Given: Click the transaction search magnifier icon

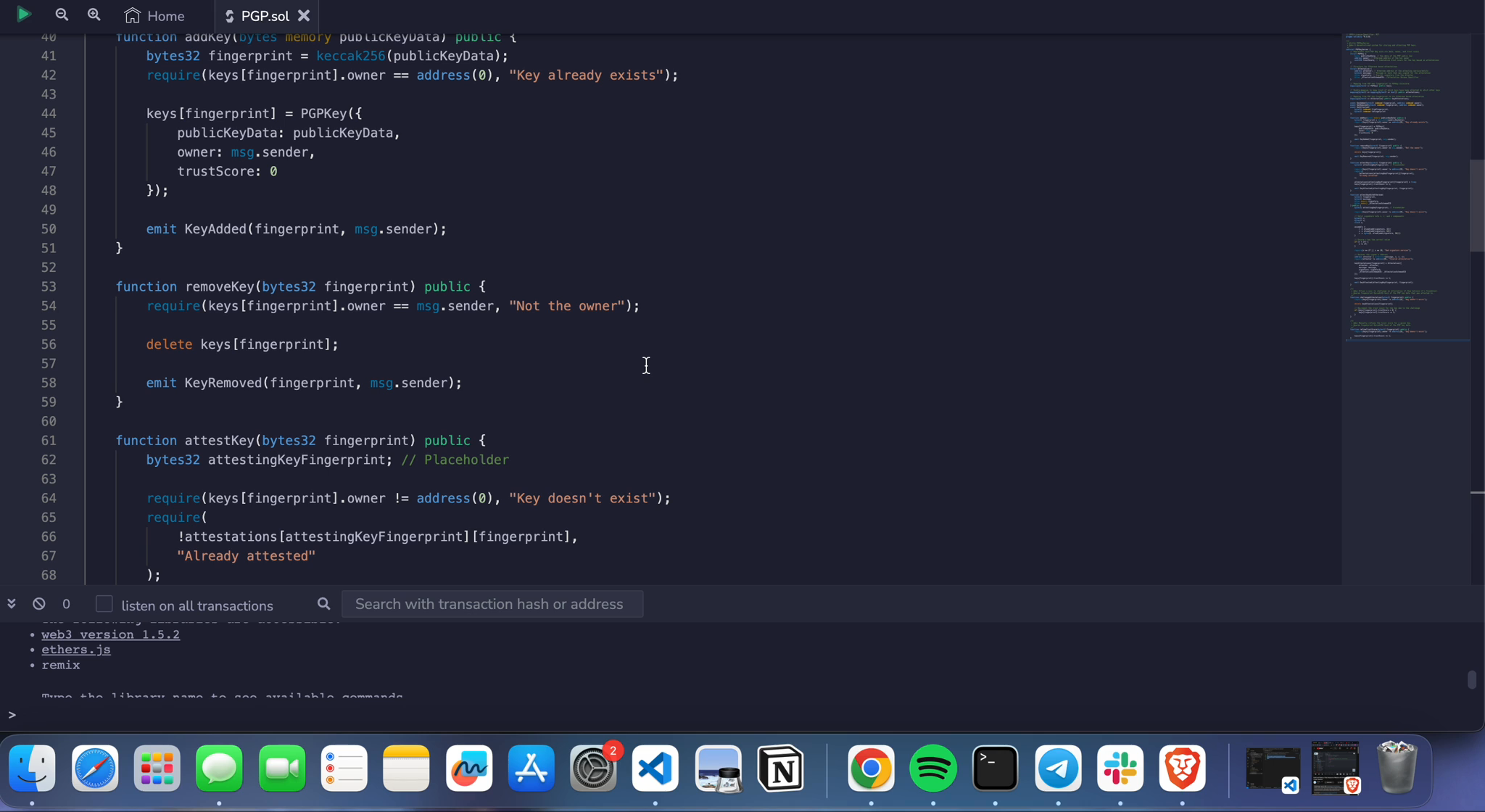Looking at the screenshot, I should coord(323,604).
